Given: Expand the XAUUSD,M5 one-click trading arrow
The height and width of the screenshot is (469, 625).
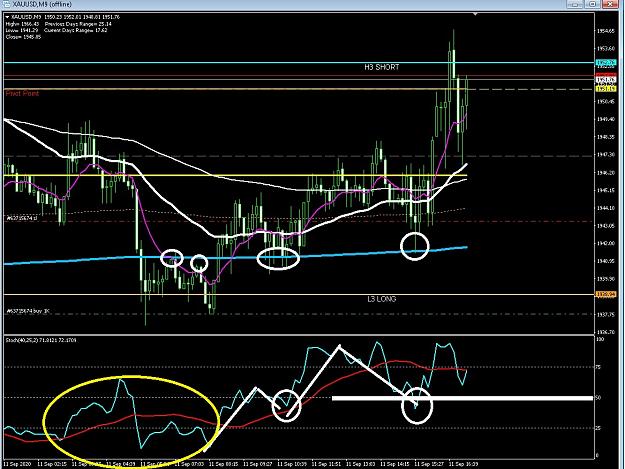Looking at the screenshot, I should pos(8,17).
